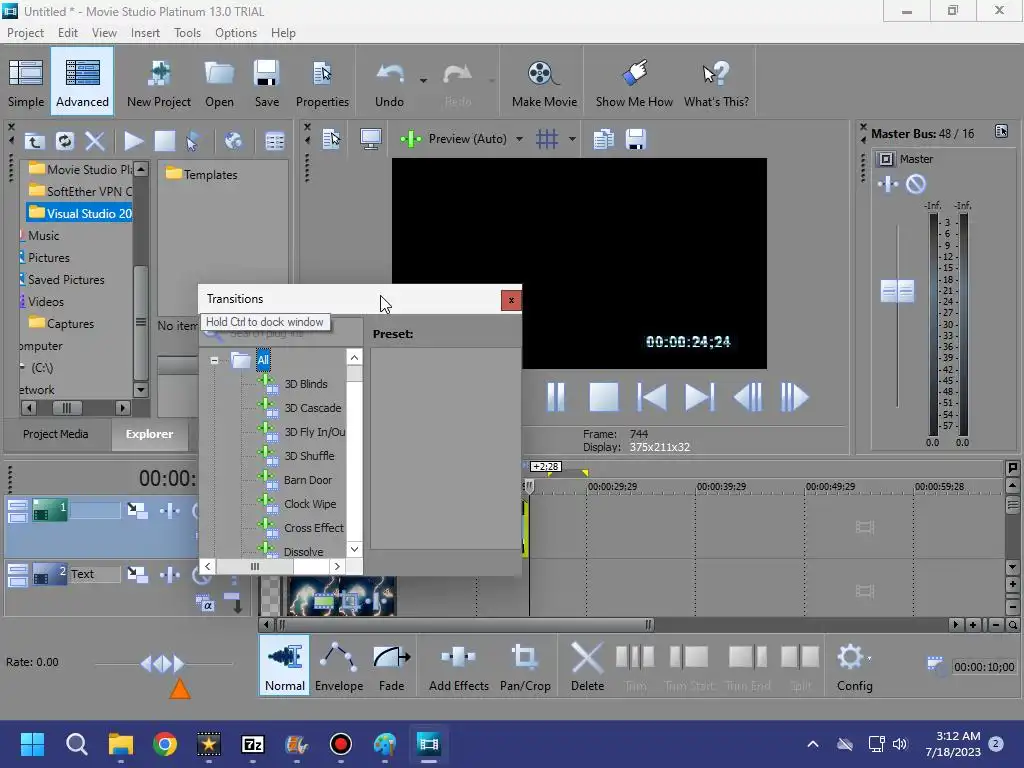Open project Properties
1024x768 pixels.
pos(322,82)
